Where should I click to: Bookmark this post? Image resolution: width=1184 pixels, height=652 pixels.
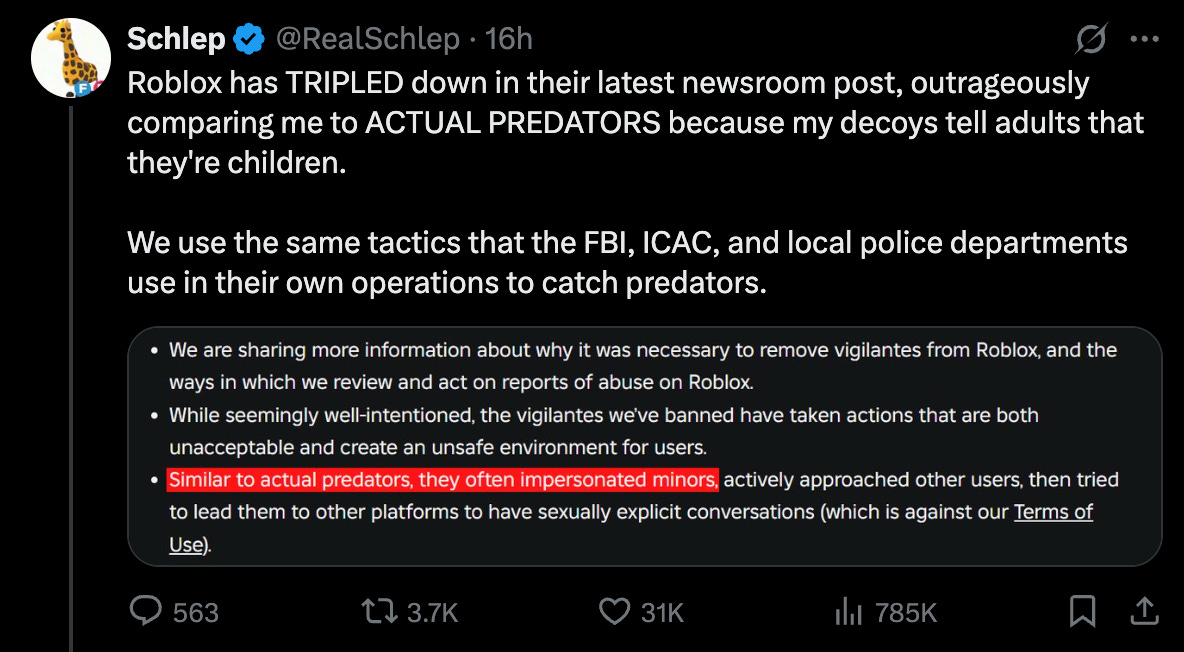[1082, 612]
